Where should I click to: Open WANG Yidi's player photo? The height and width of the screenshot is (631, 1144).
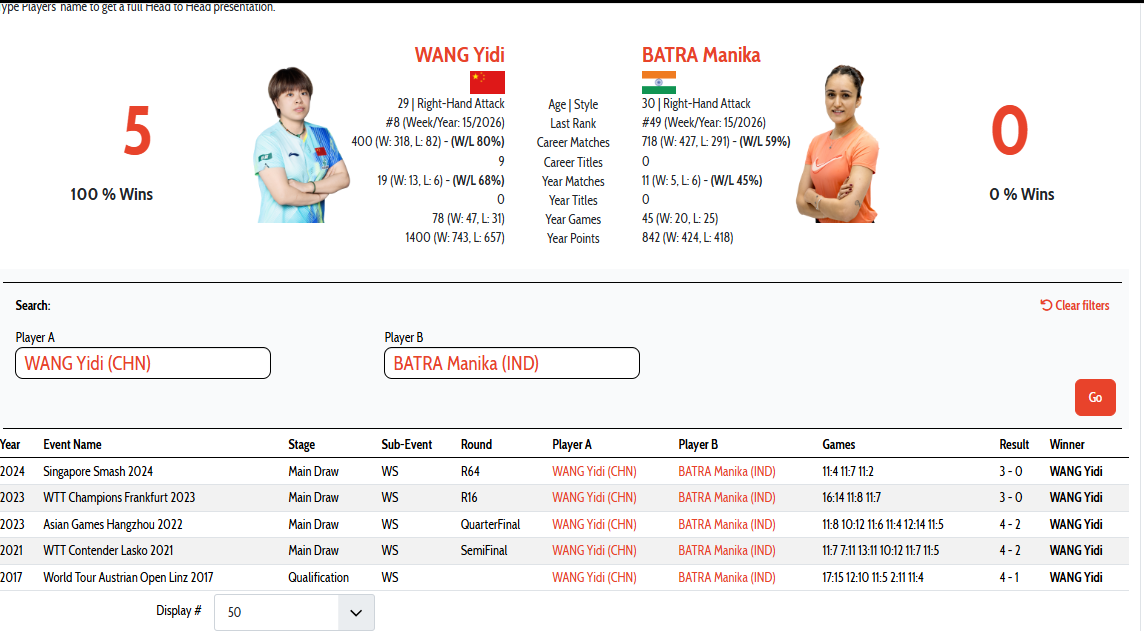point(301,144)
